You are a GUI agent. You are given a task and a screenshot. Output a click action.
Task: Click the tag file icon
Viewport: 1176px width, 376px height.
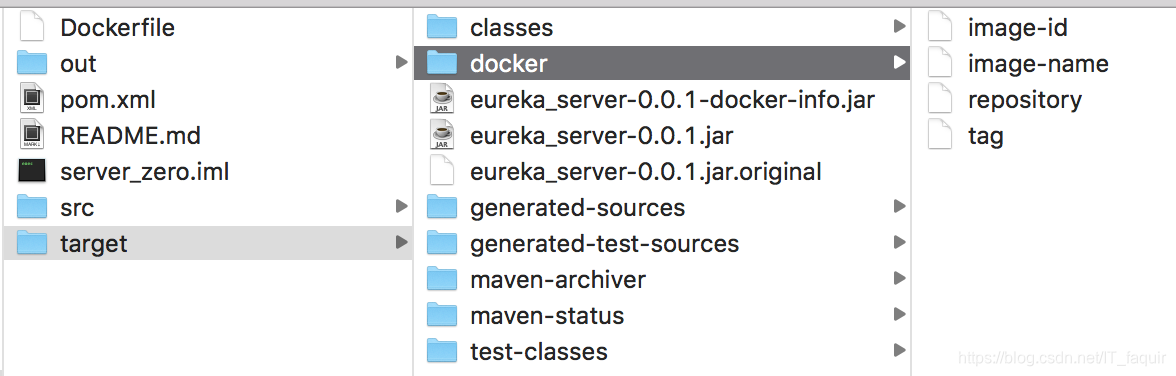tap(940, 135)
